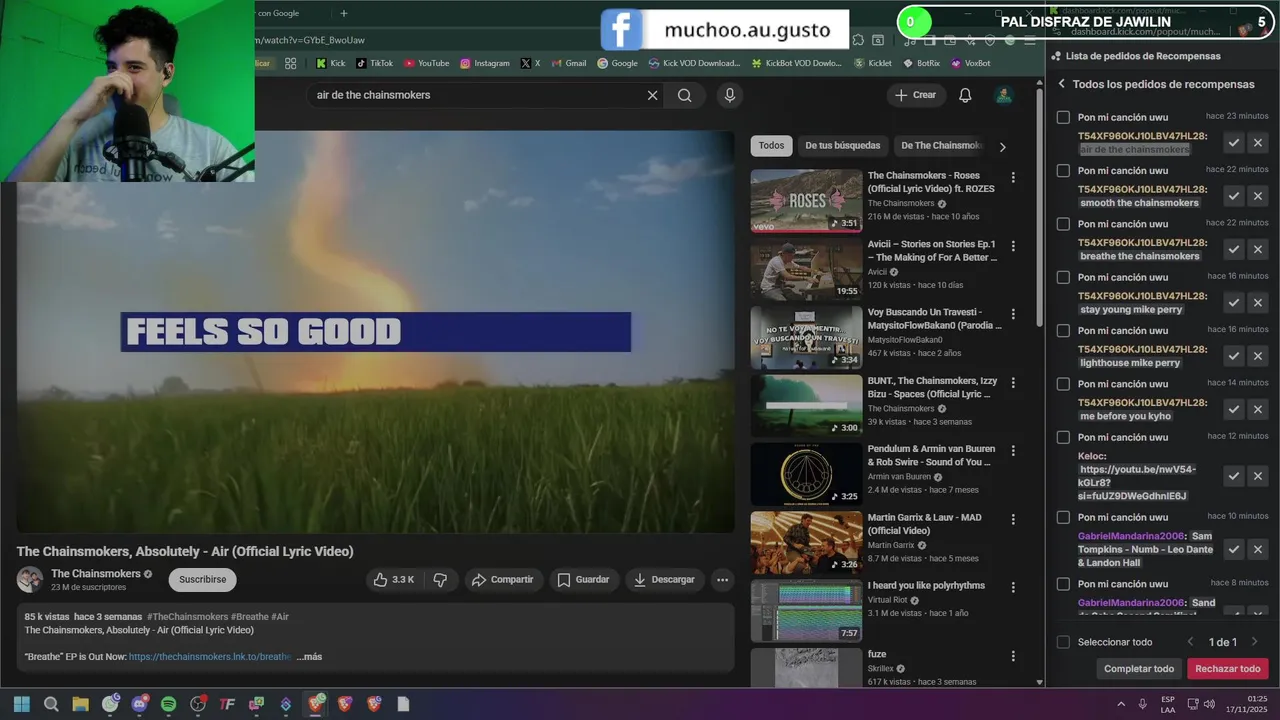This screenshot has height=720, width=1280.
Task: Open options menu for Avicii Stories video
Action: pyautogui.click(x=1013, y=246)
